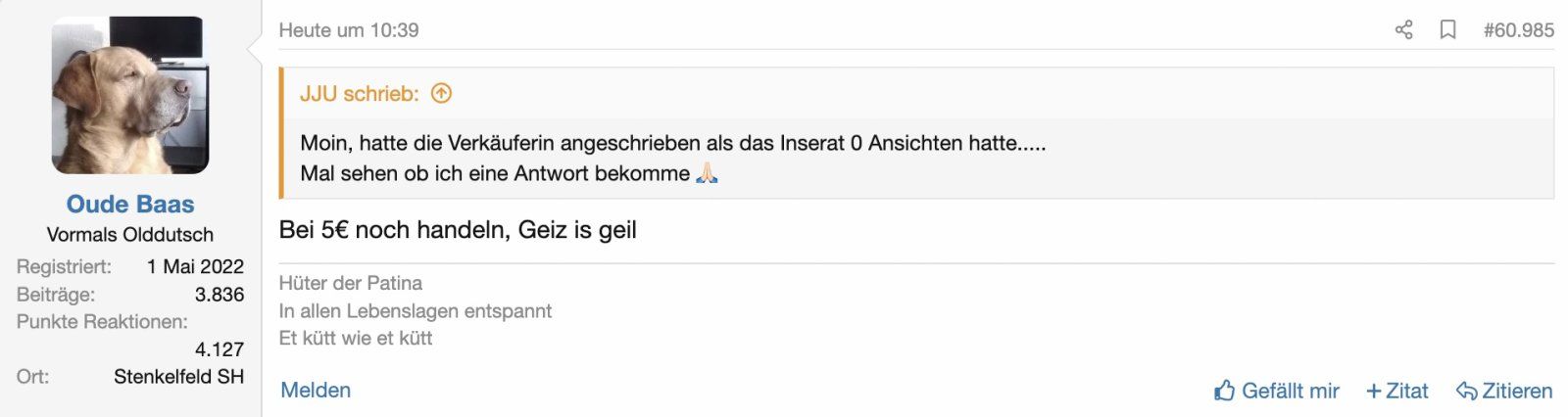The image size is (1568, 417).
Task: Reply using the Zitieren arrow
Action: coord(1504,391)
